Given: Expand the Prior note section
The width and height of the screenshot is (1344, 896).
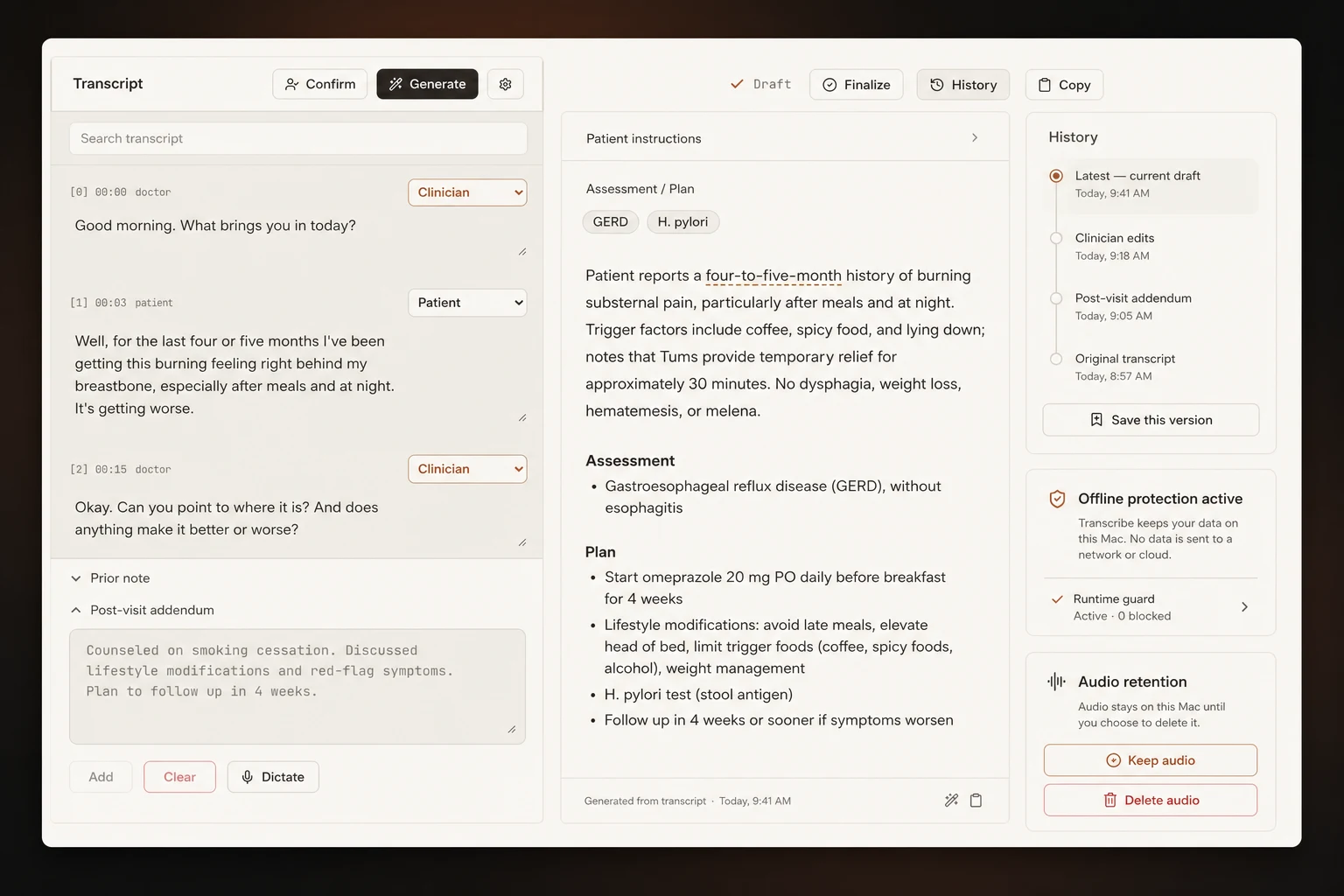Looking at the screenshot, I should pos(110,578).
